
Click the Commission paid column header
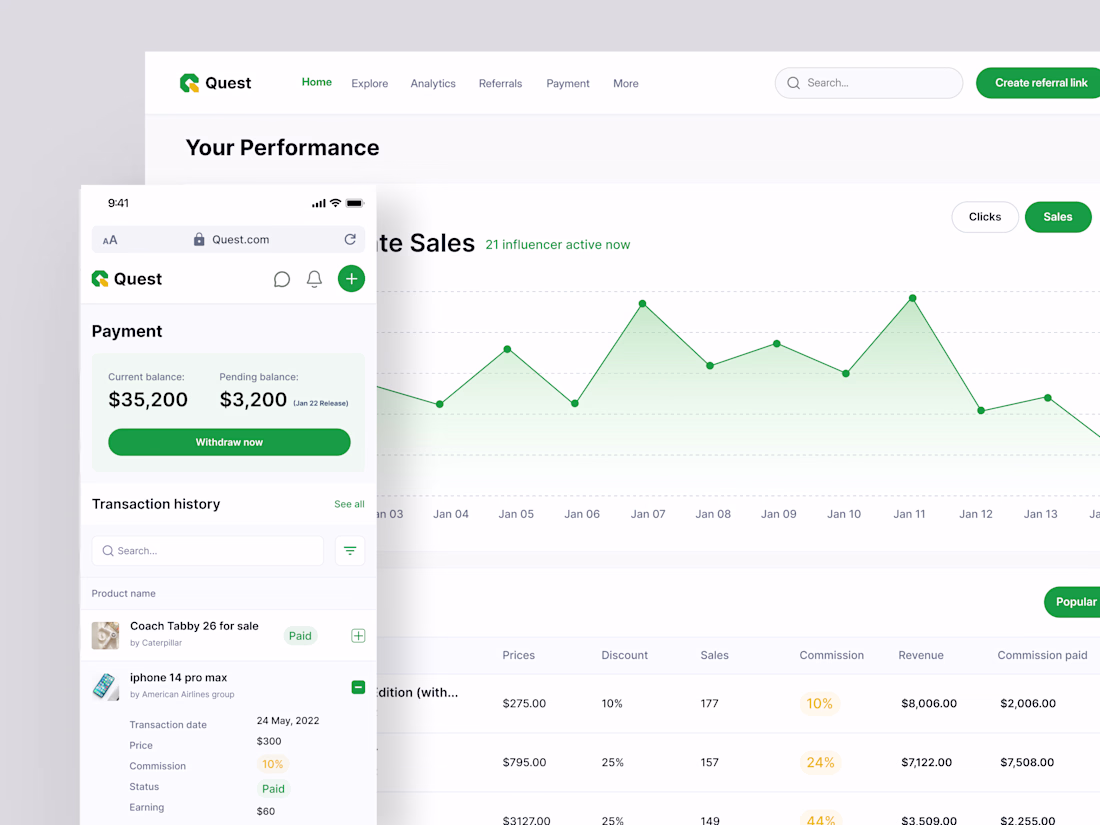click(x=1042, y=655)
